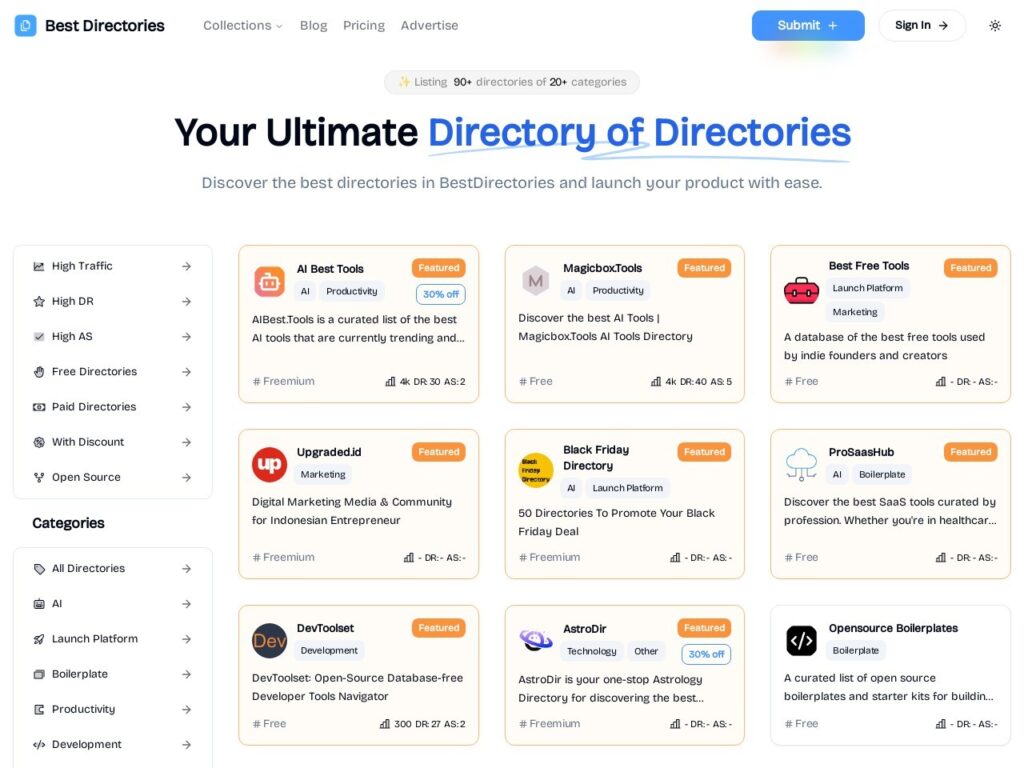This screenshot has height=768, width=1024.
Task: Click the Best Free Tools toolbox logo
Action: (801, 291)
